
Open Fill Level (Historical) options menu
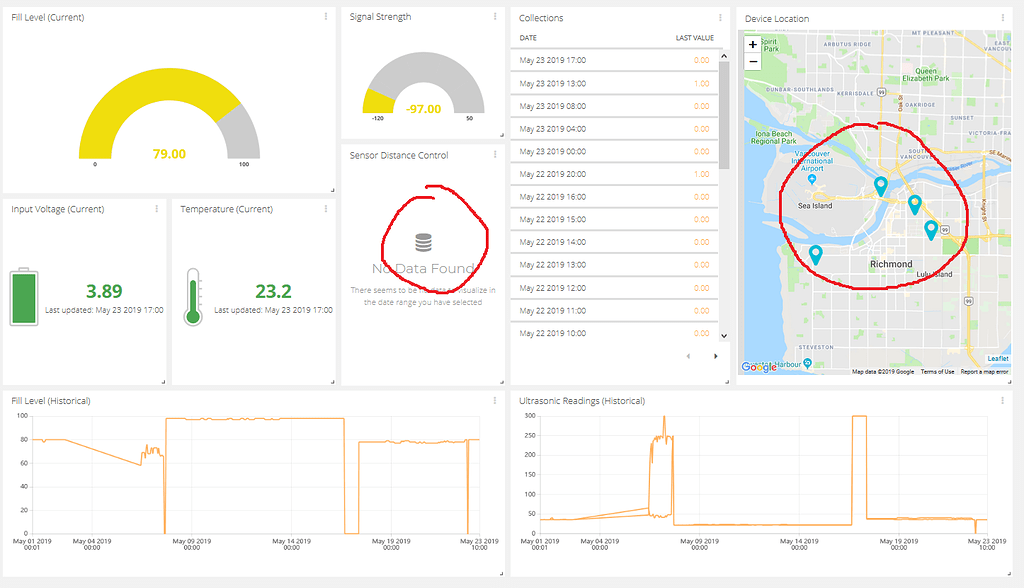point(495,401)
